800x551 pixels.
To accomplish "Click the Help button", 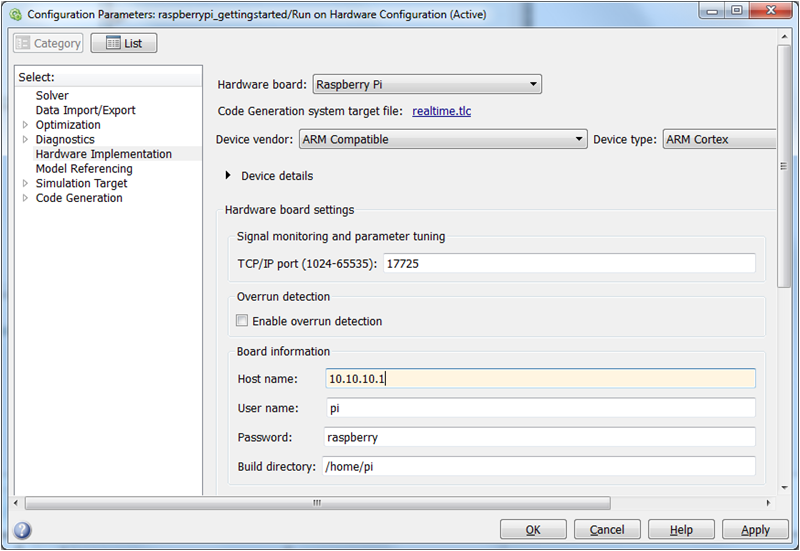I will 681,530.
